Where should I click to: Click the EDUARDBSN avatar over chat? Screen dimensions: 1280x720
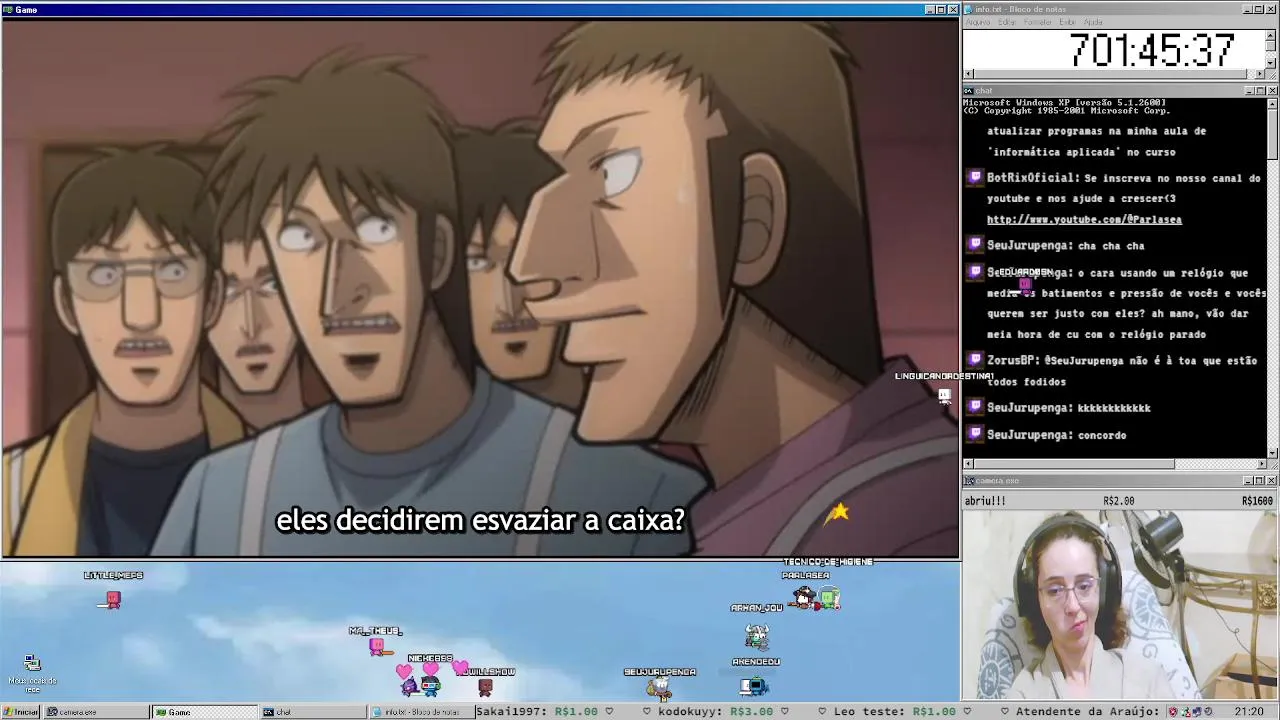1024,286
